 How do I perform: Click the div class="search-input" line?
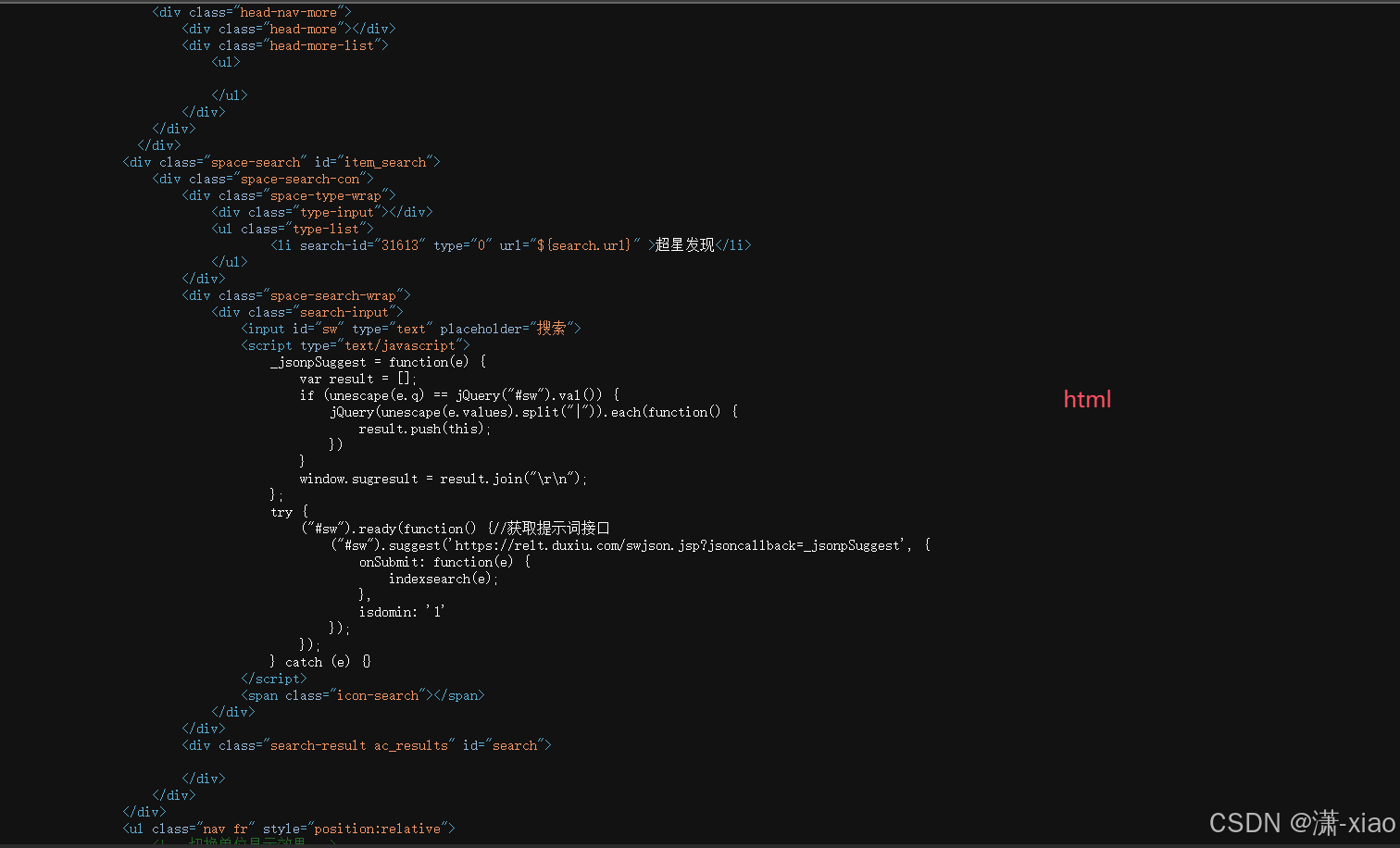307,312
